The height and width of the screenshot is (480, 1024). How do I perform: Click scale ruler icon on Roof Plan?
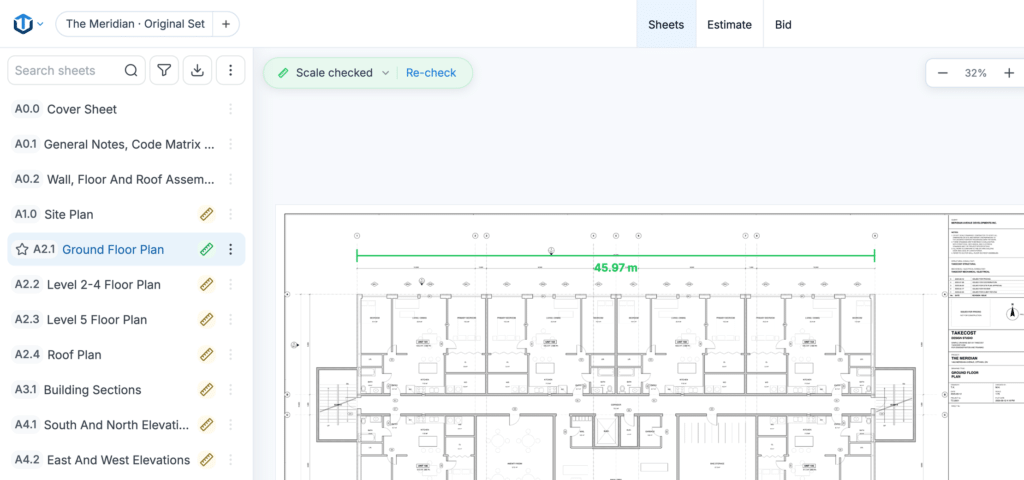click(x=206, y=355)
